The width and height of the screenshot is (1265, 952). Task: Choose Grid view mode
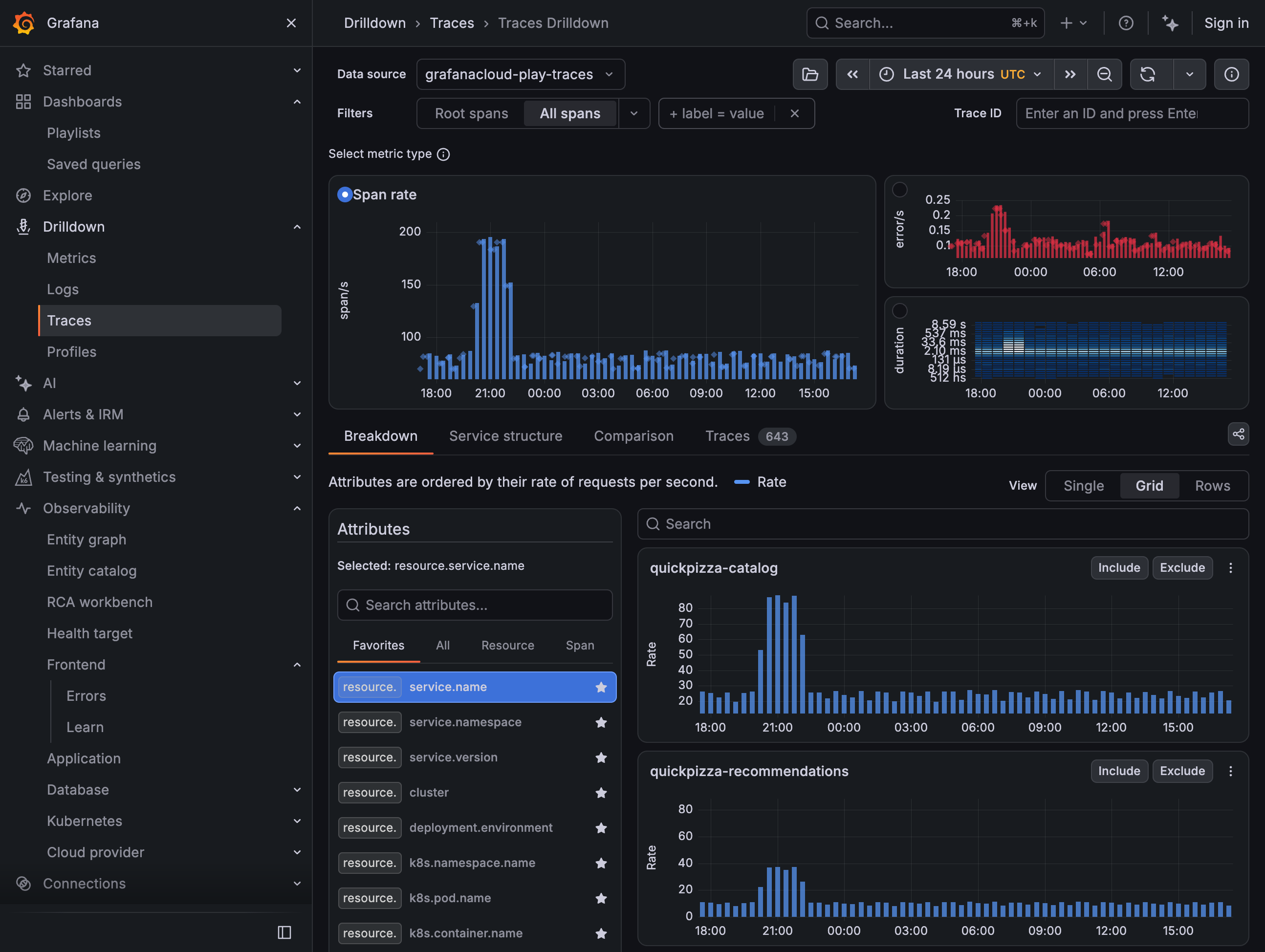(1149, 485)
